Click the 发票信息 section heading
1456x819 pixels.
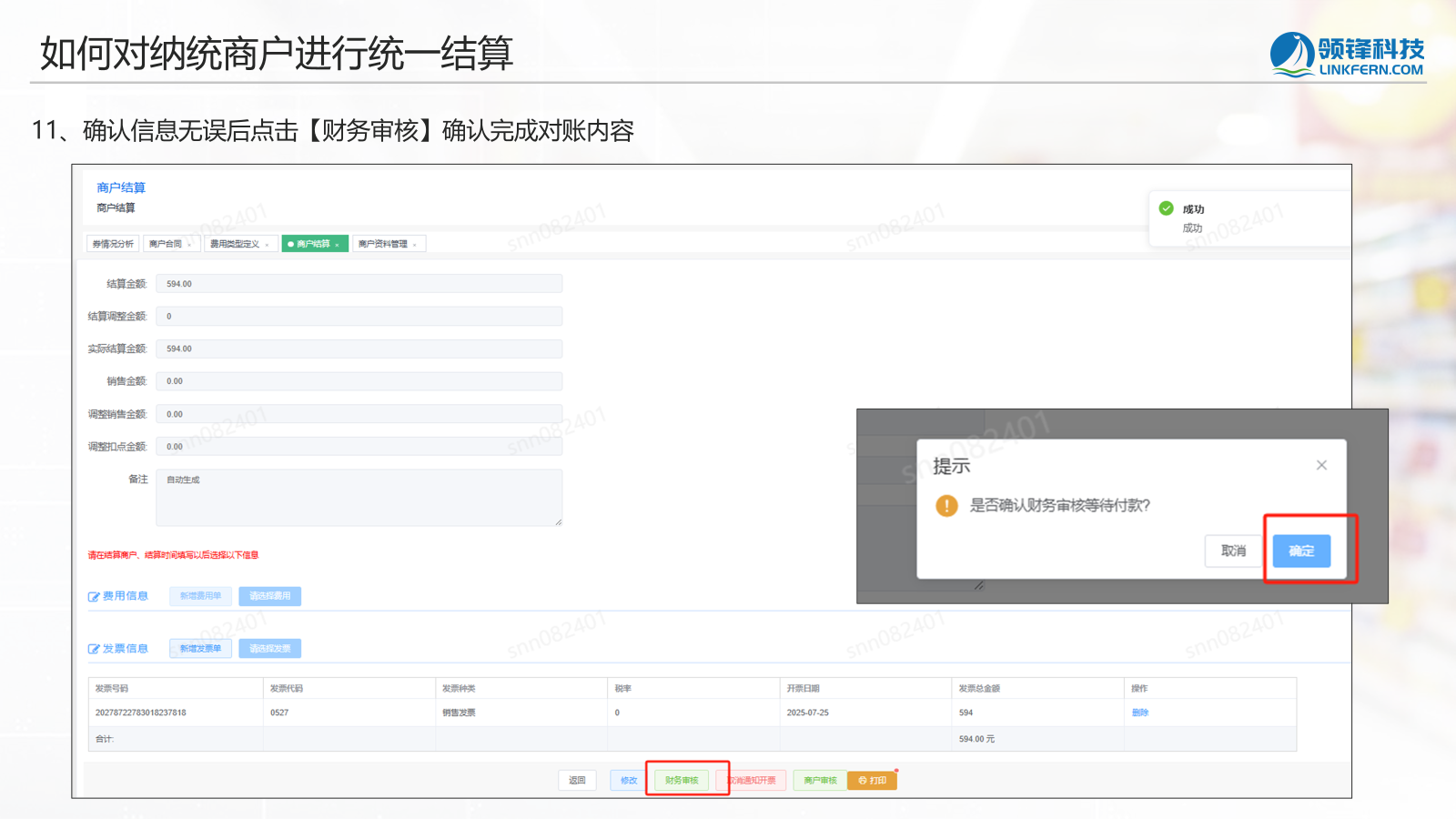coord(126,649)
